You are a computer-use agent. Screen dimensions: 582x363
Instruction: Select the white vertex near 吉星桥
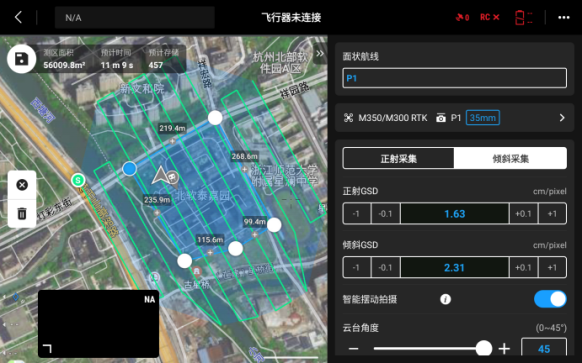[184, 261]
